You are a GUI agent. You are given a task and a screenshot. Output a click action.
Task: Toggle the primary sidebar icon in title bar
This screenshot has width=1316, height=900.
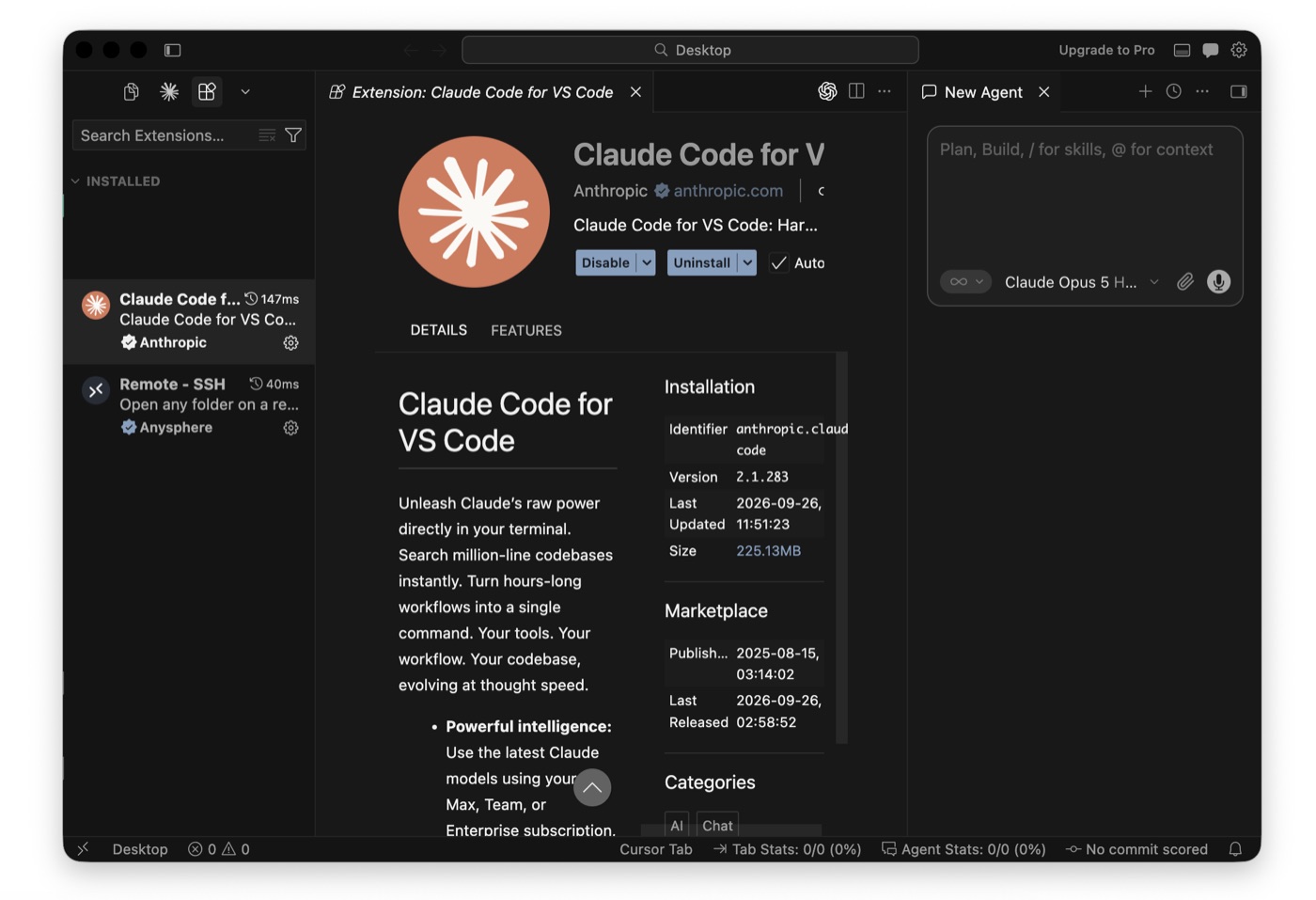[172, 50]
